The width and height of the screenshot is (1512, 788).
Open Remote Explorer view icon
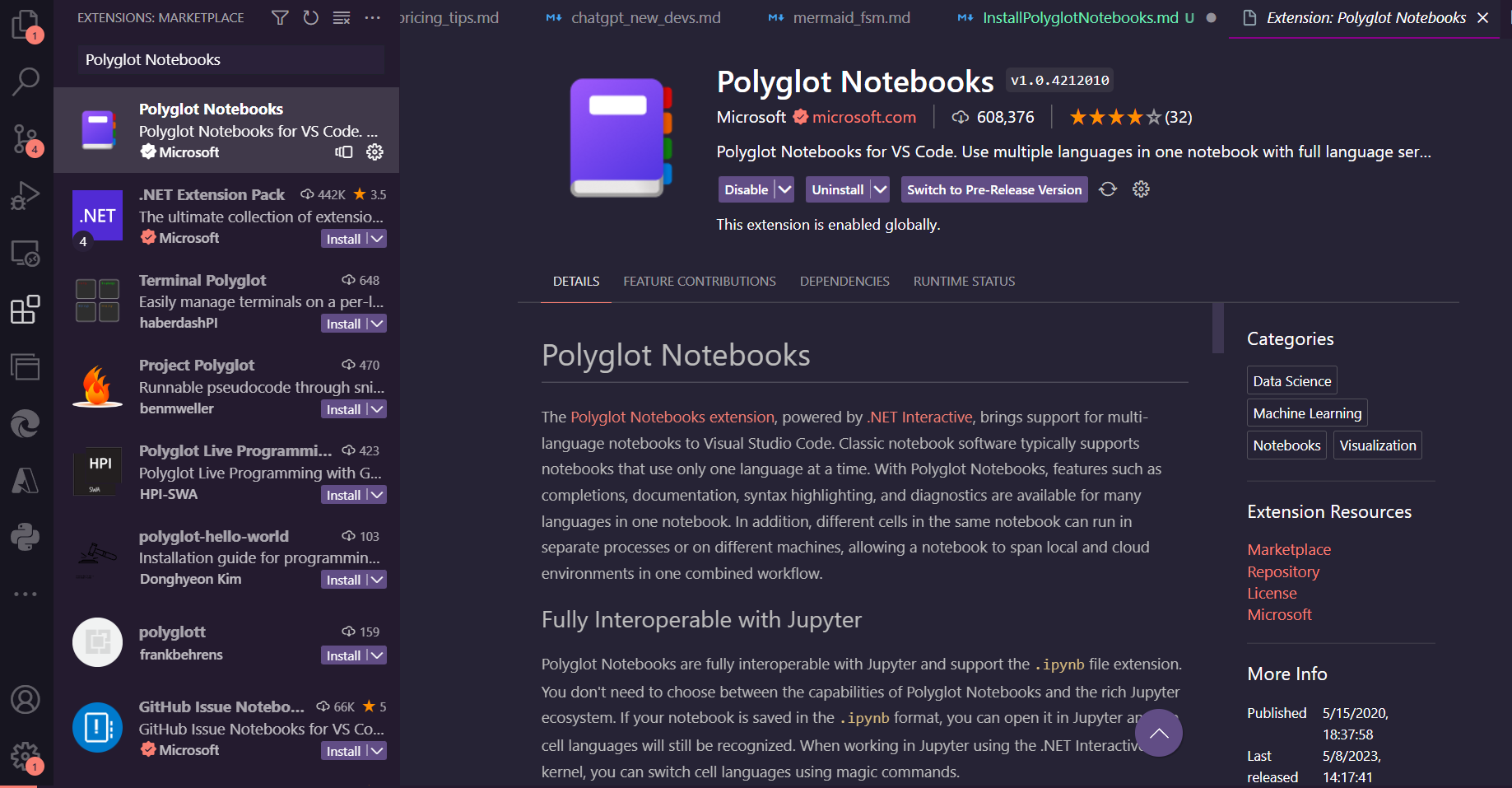[x=26, y=253]
